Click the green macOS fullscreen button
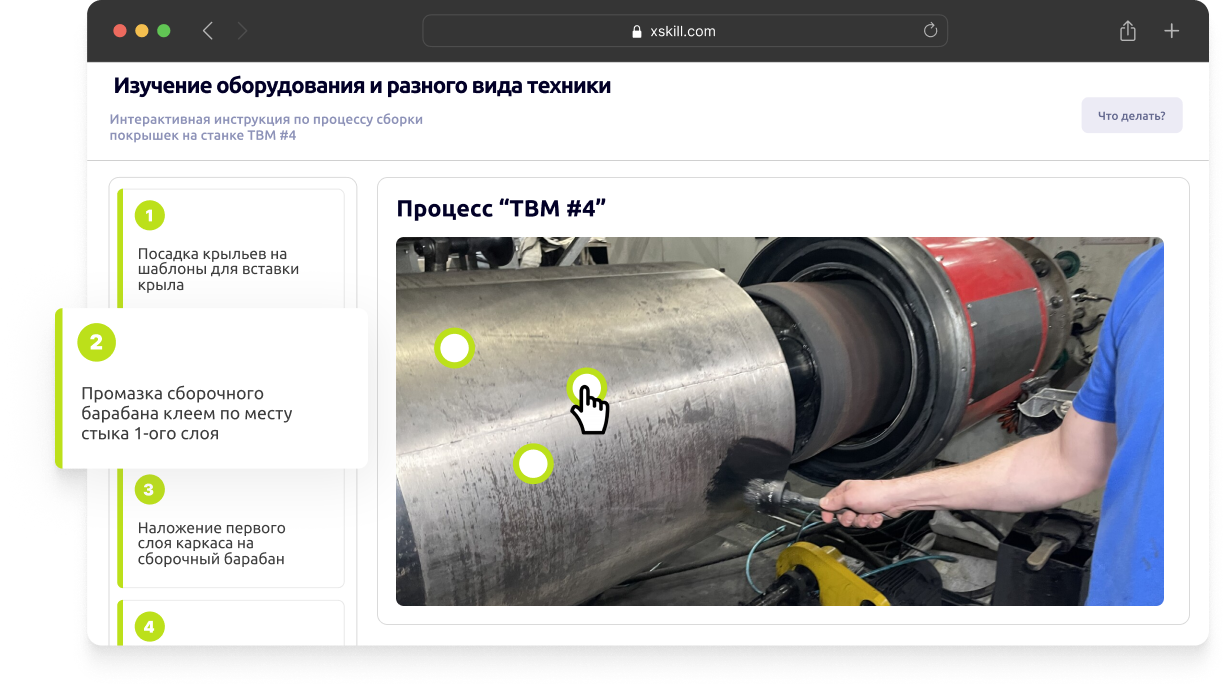The image size is (1229, 690). [164, 31]
